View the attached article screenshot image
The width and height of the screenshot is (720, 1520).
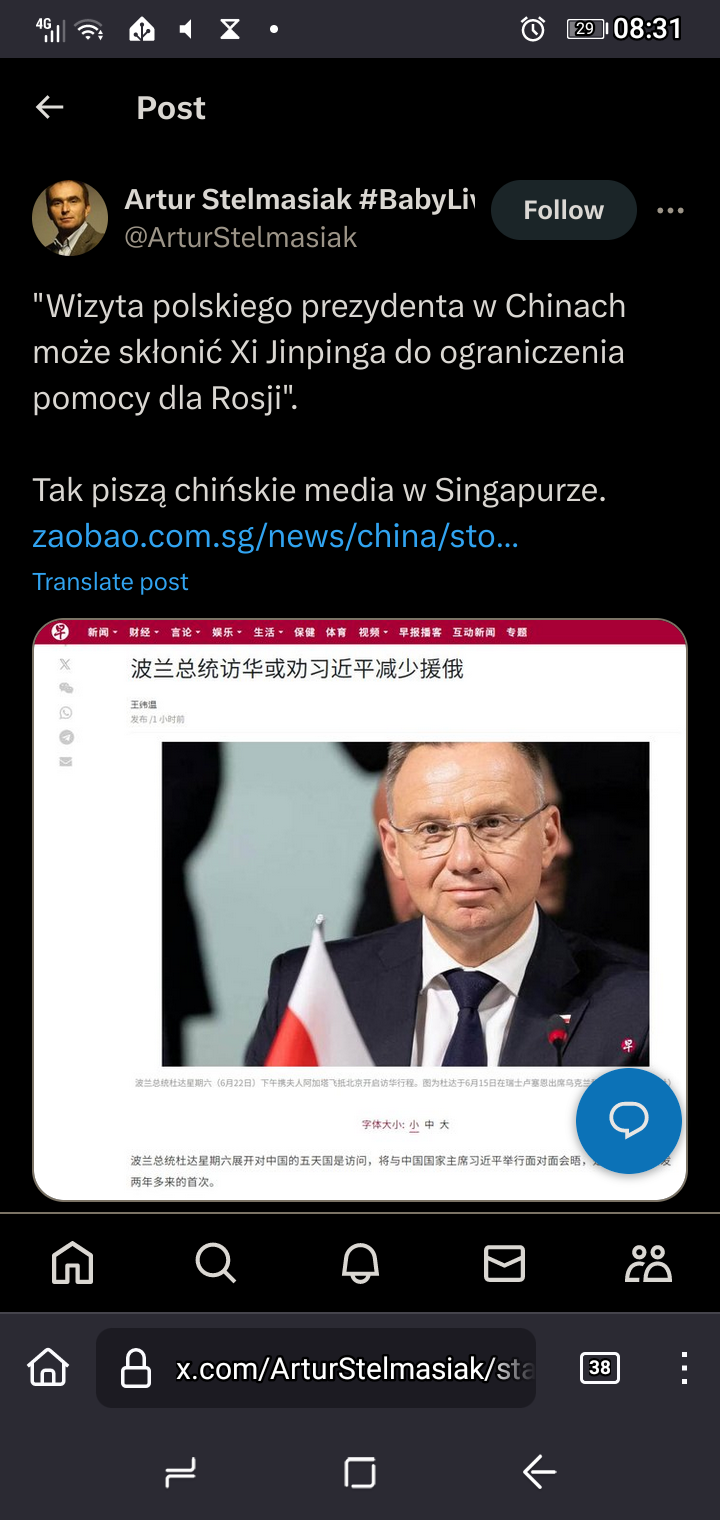[360, 910]
